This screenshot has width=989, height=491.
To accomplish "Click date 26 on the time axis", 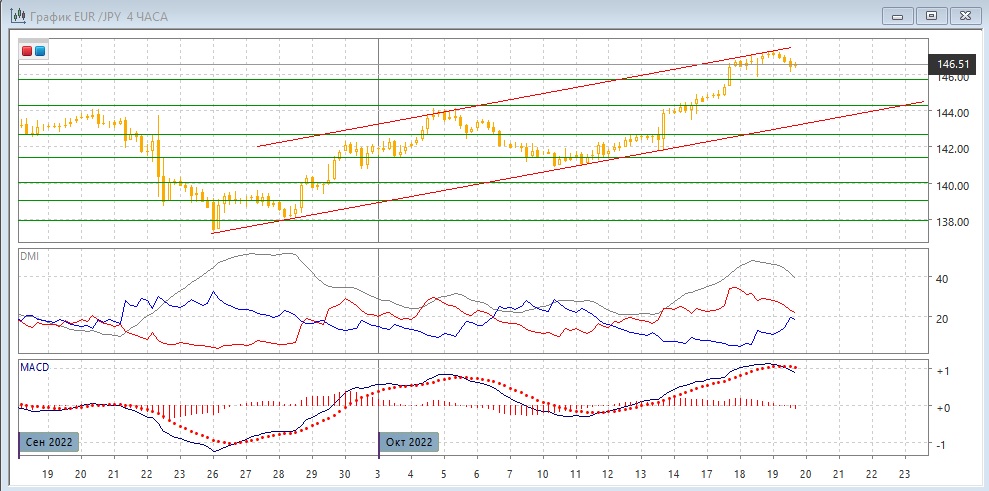I will (x=212, y=473).
